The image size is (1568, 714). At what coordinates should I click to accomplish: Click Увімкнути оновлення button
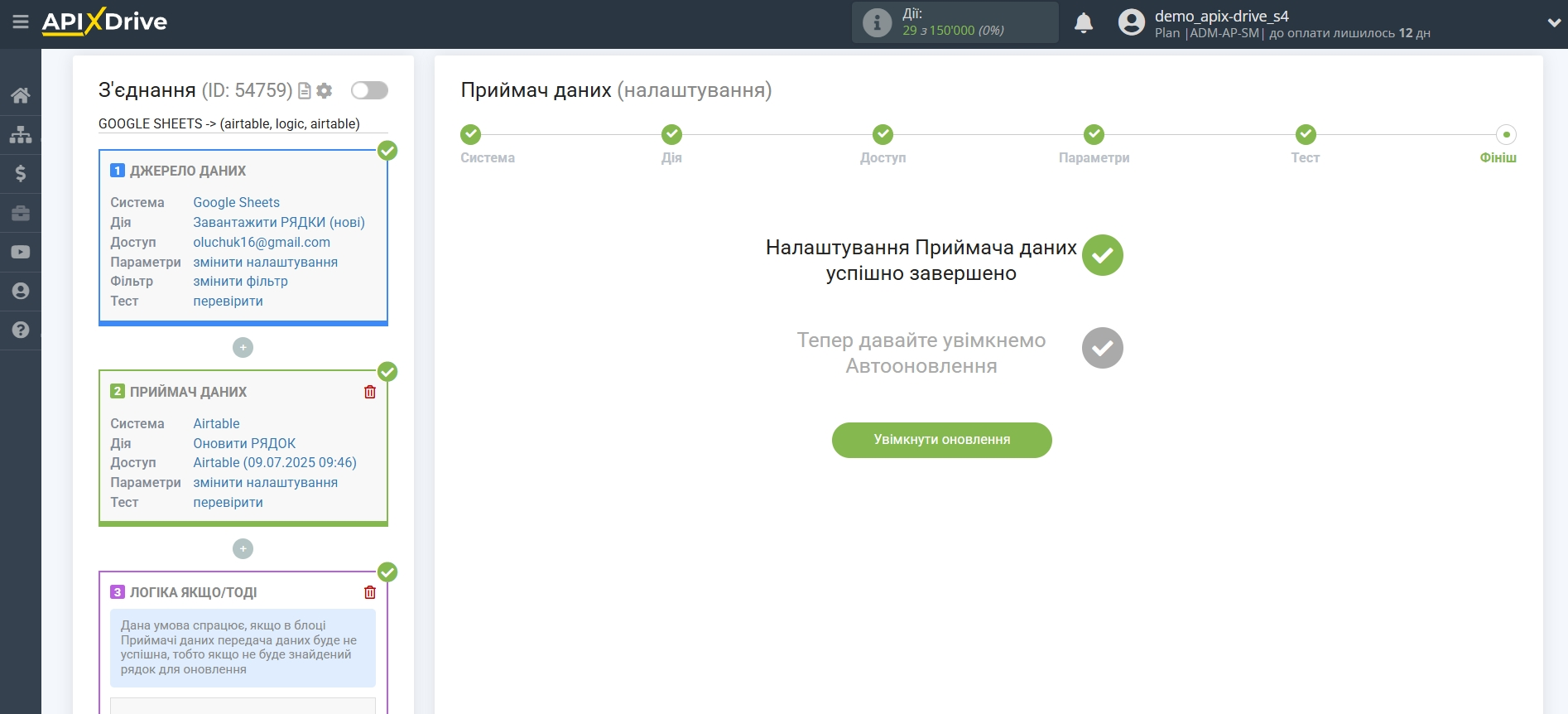click(942, 440)
